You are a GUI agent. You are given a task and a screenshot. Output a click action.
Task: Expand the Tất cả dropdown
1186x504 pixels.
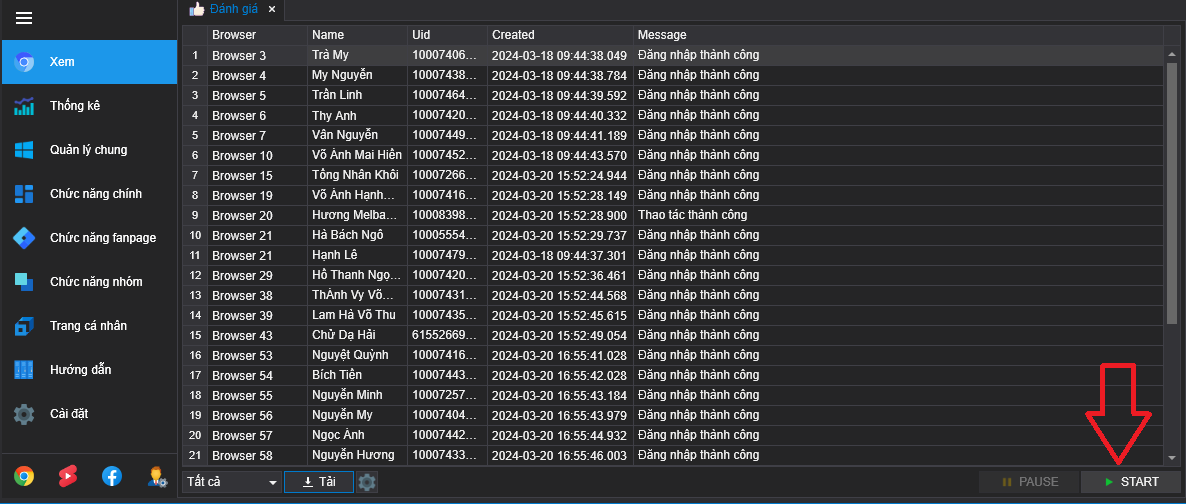[232, 482]
